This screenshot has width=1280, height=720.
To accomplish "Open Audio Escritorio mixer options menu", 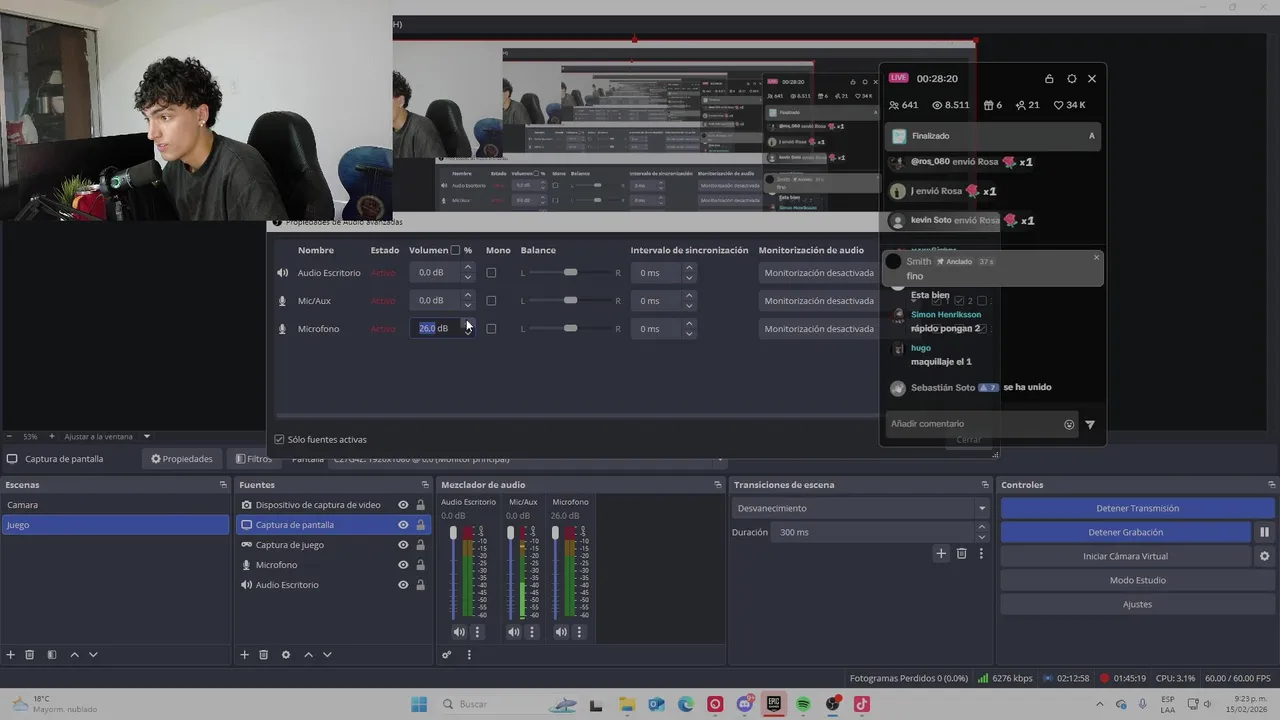I will [477, 632].
